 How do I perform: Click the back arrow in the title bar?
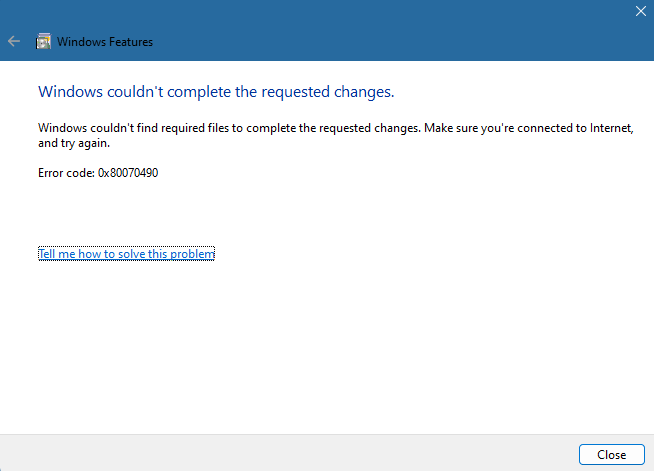14,42
